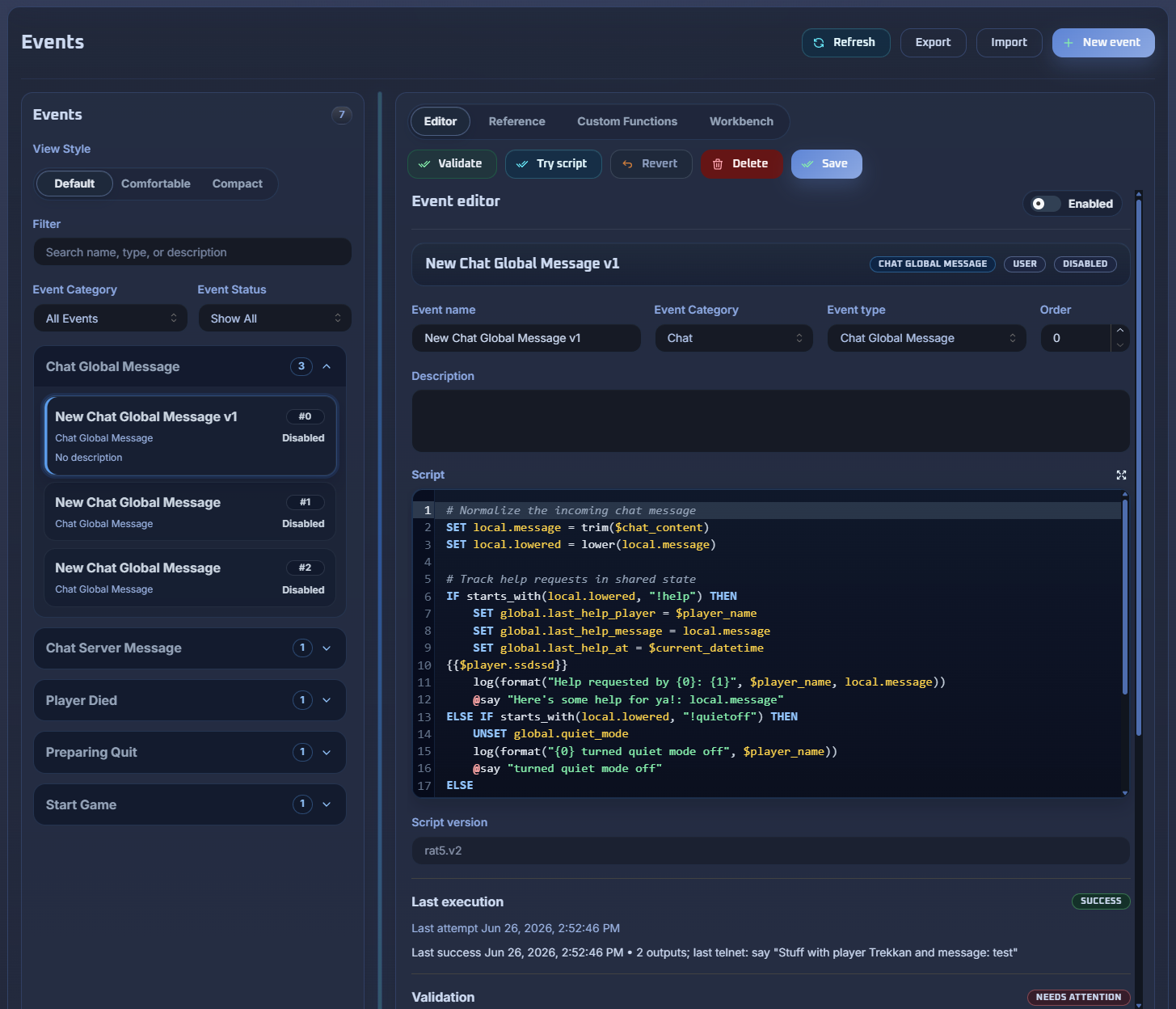Click the Last attempt timestamp text
Image resolution: width=1176 pixels, height=1009 pixels.
[x=516, y=928]
